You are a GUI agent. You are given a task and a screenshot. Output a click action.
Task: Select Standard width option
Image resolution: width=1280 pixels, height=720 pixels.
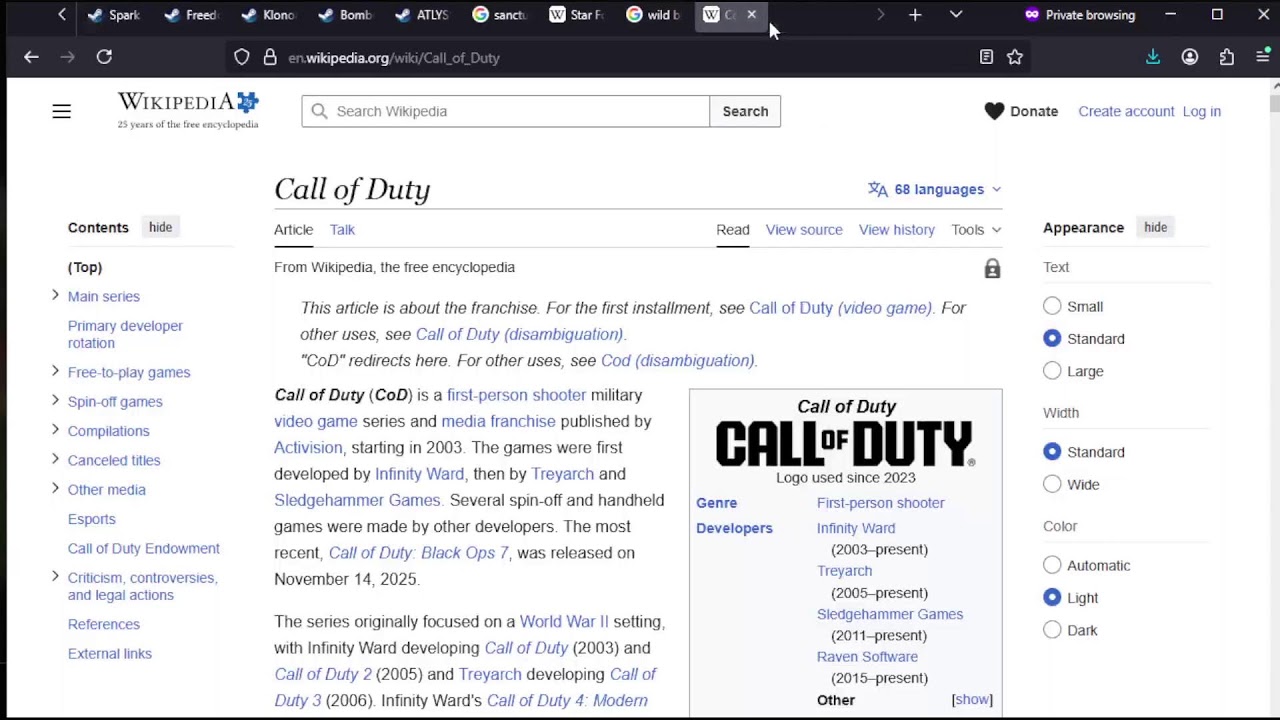(x=1052, y=452)
